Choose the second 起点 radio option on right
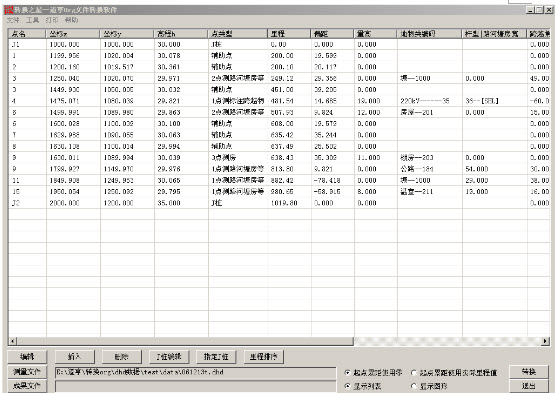556x393 pixels. (x=454, y=373)
